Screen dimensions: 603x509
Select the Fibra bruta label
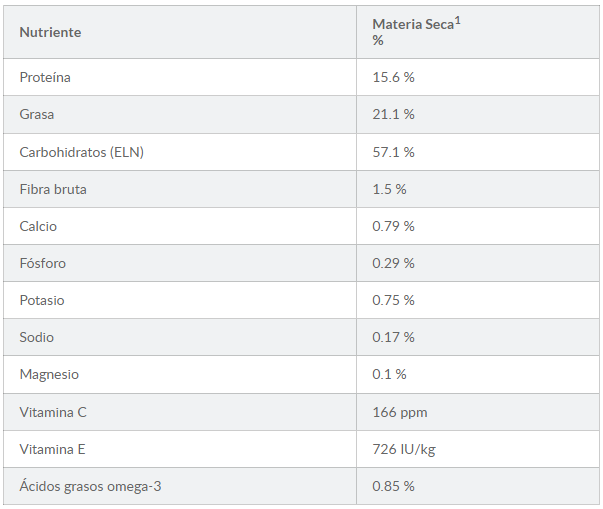point(53,189)
